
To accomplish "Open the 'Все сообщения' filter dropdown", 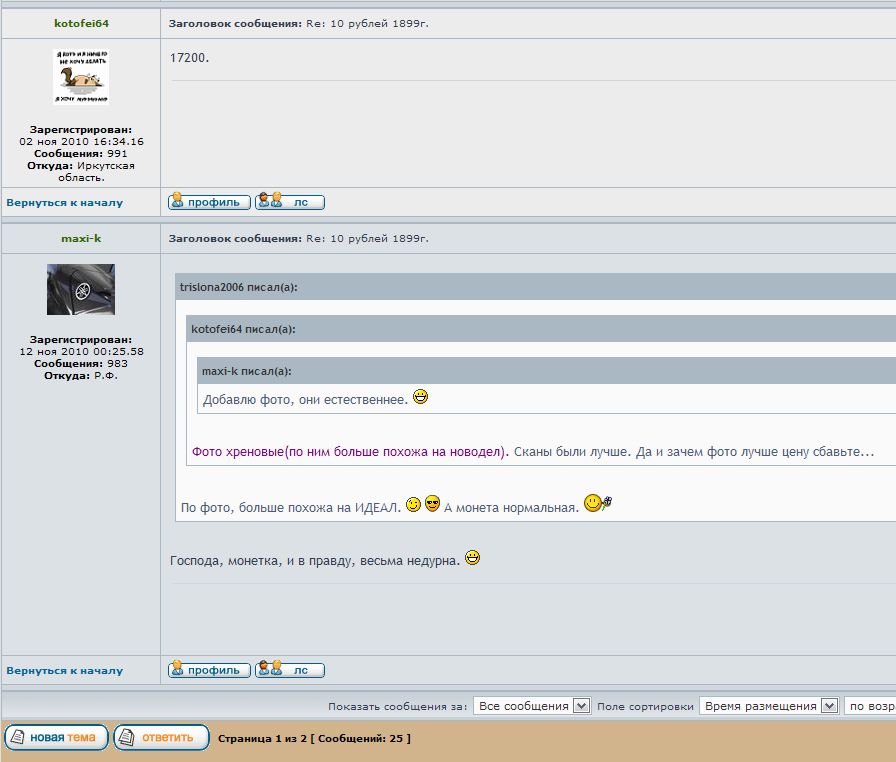I will tap(532, 706).
